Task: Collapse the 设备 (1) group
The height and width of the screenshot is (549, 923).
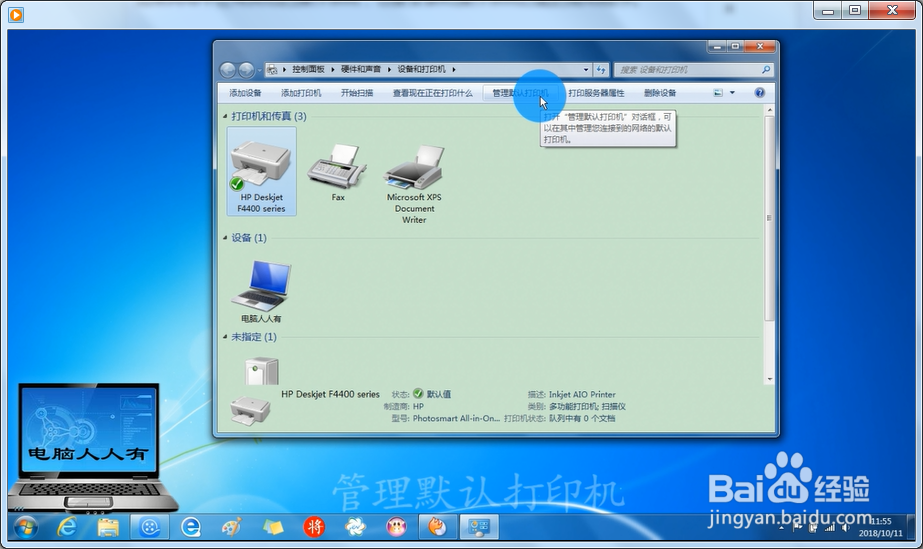Action: [x=225, y=238]
